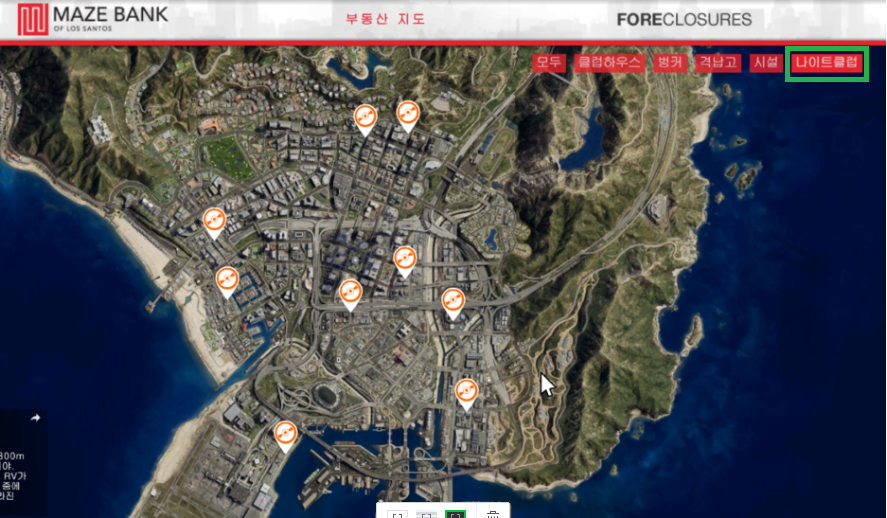Click the share arrow in dark info panel
Viewport: 887px width, 518px height.
point(35,418)
